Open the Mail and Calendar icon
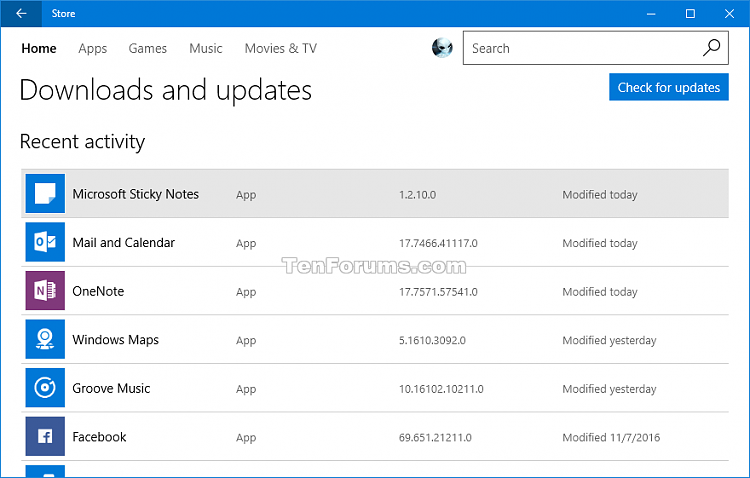 tap(45, 242)
